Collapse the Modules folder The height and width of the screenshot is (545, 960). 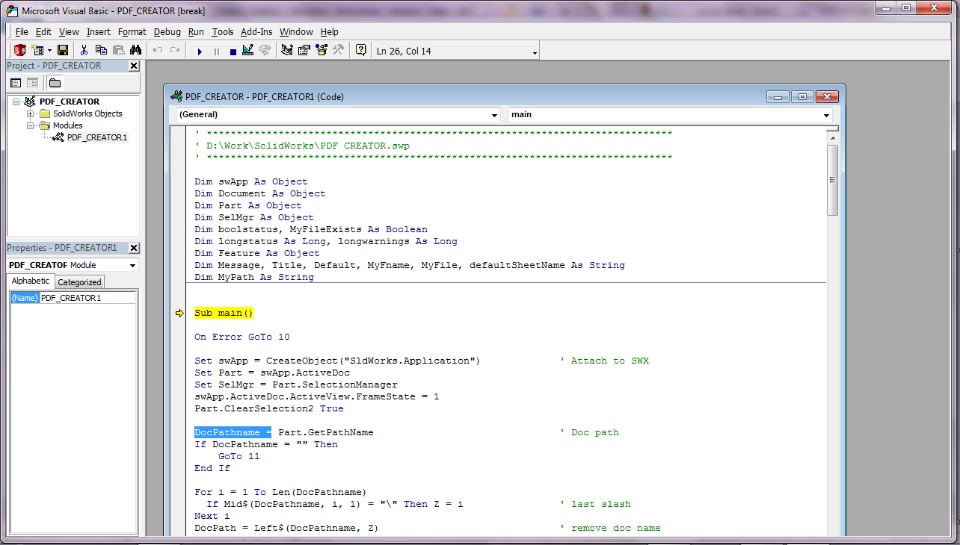30,126
